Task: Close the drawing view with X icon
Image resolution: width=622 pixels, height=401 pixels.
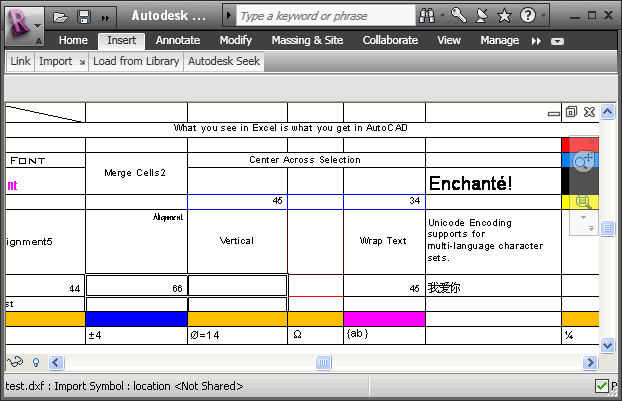Action: click(x=589, y=112)
